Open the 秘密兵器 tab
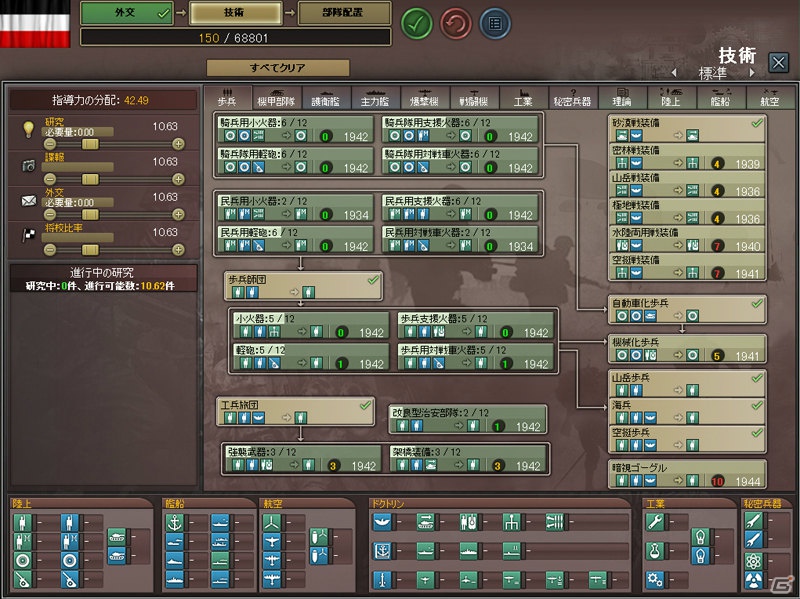 [572, 97]
